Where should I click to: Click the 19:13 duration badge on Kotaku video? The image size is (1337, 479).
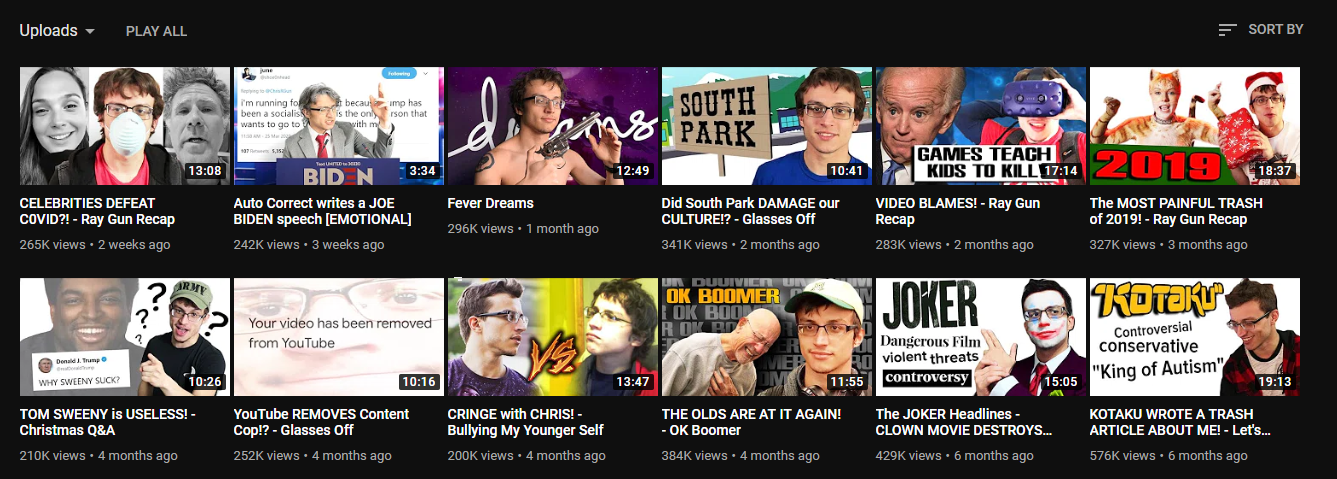point(1275,382)
